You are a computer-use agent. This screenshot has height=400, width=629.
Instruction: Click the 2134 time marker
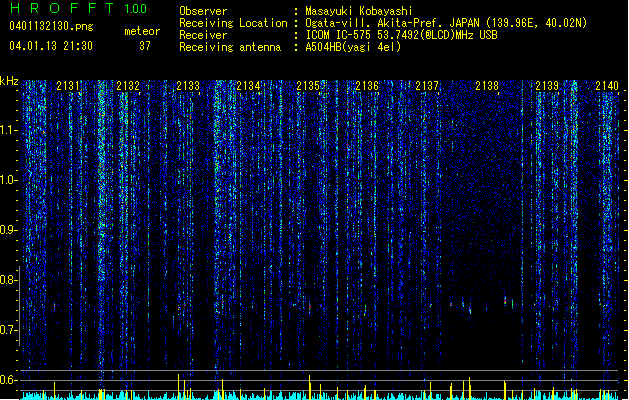click(x=248, y=86)
